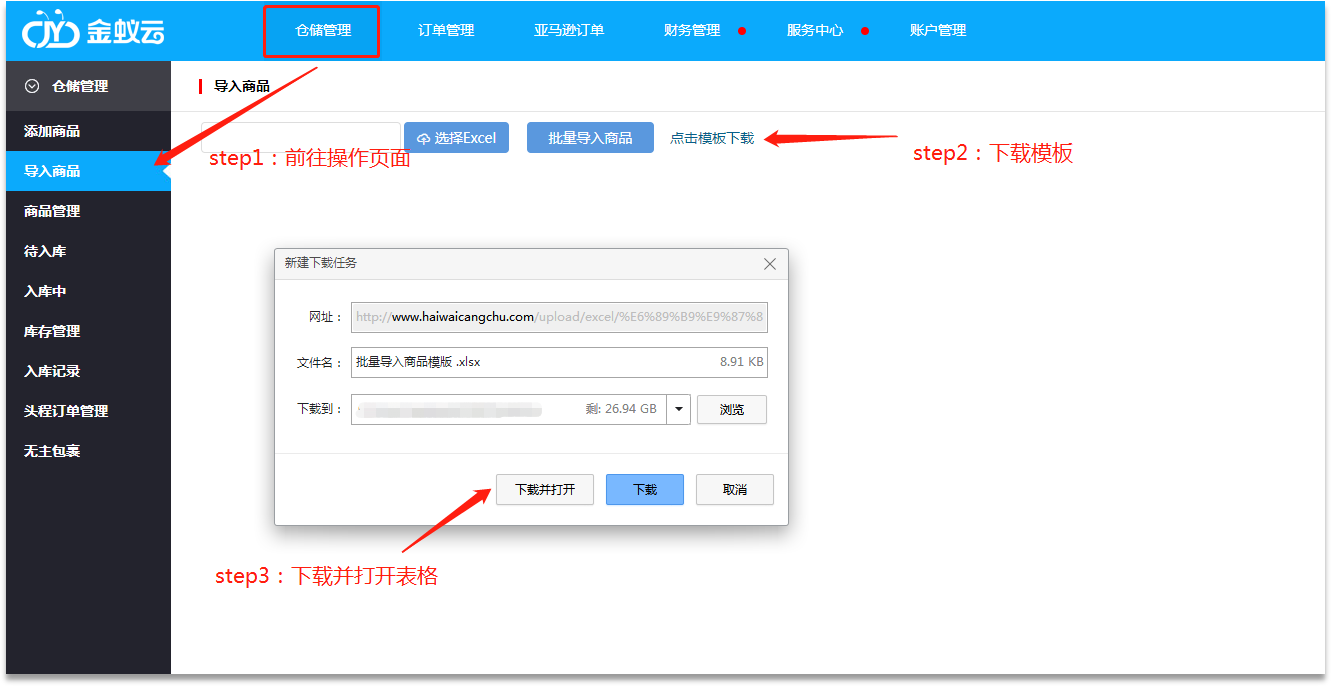Screen dimensions: 1332x686
Task: Open 库存管理 in the sidebar
Action: tap(52, 331)
